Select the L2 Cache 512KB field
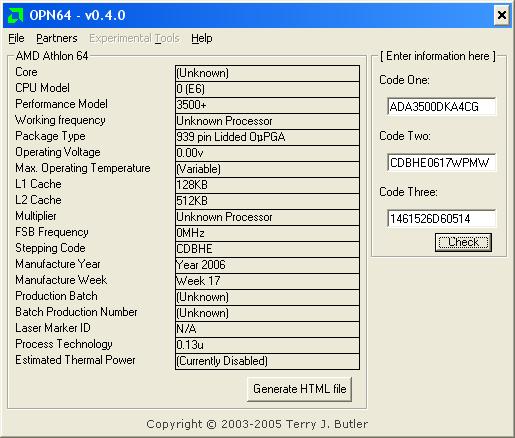The width and height of the screenshot is (515, 438). pyautogui.click(x=267, y=201)
